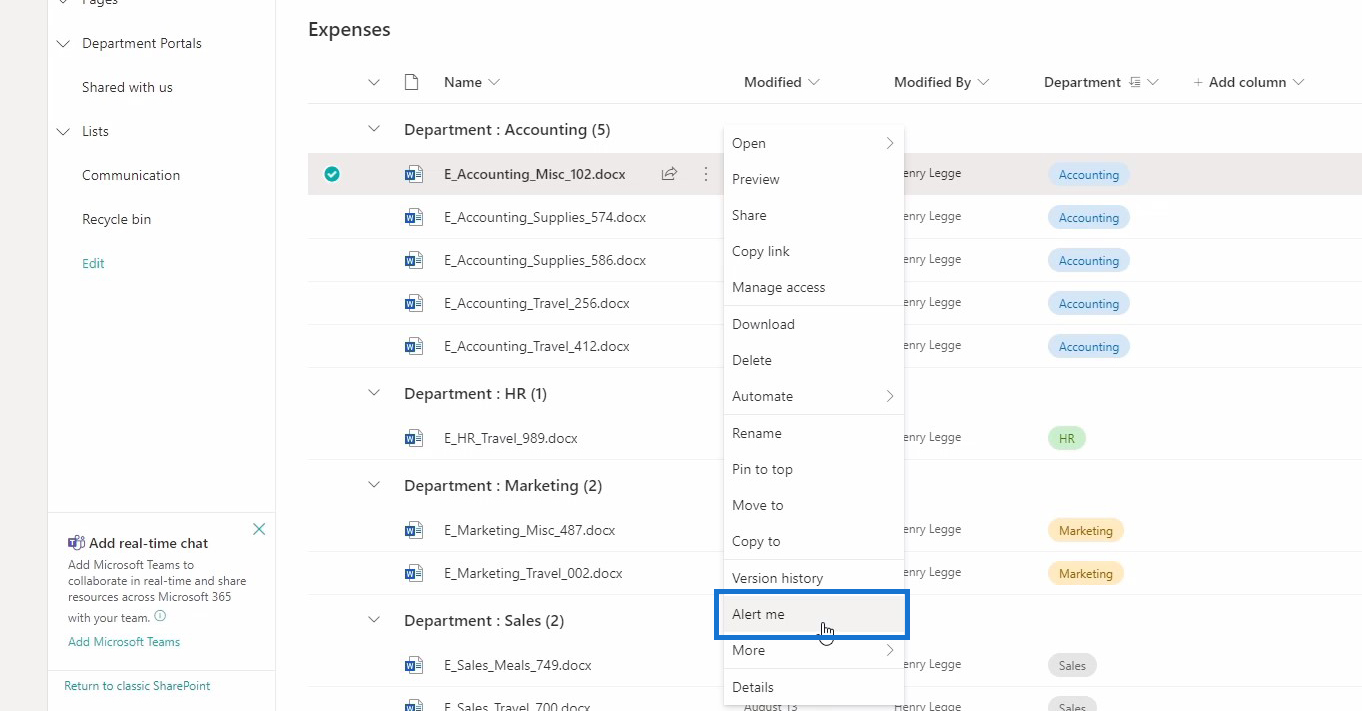Click the file type column icon
The width and height of the screenshot is (1362, 711).
tap(411, 82)
